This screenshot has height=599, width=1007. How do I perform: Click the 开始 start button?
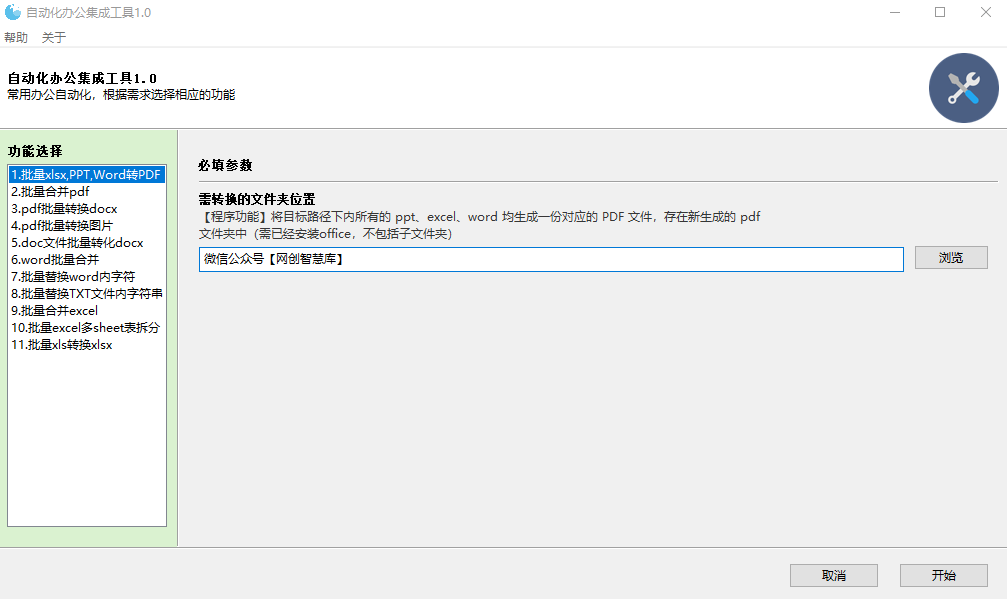coord(943,575)
